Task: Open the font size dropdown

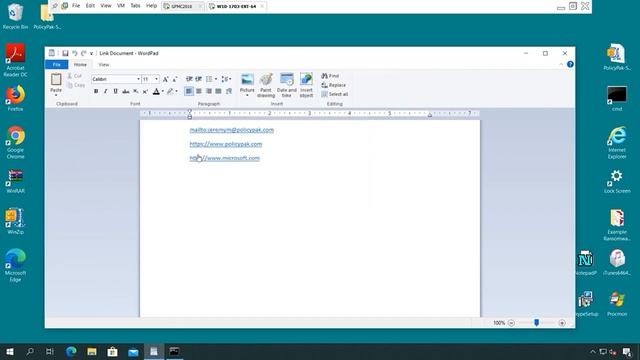Action: (156, 79)
